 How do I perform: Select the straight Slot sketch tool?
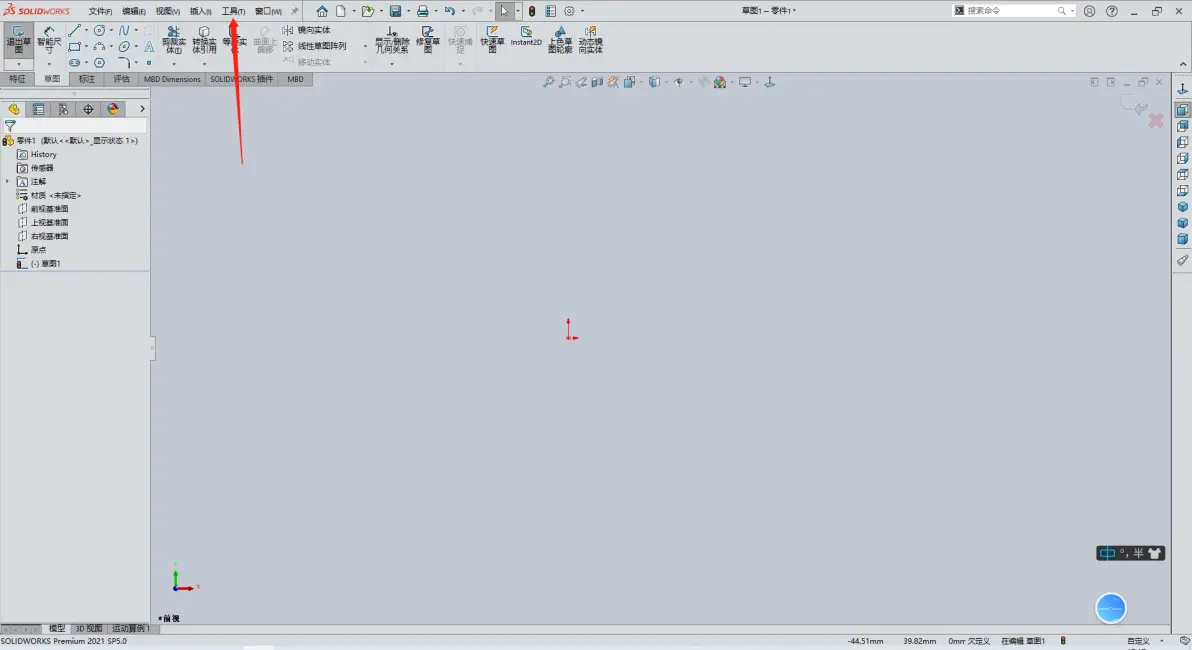pyautogui.click(x=74, y=62)
